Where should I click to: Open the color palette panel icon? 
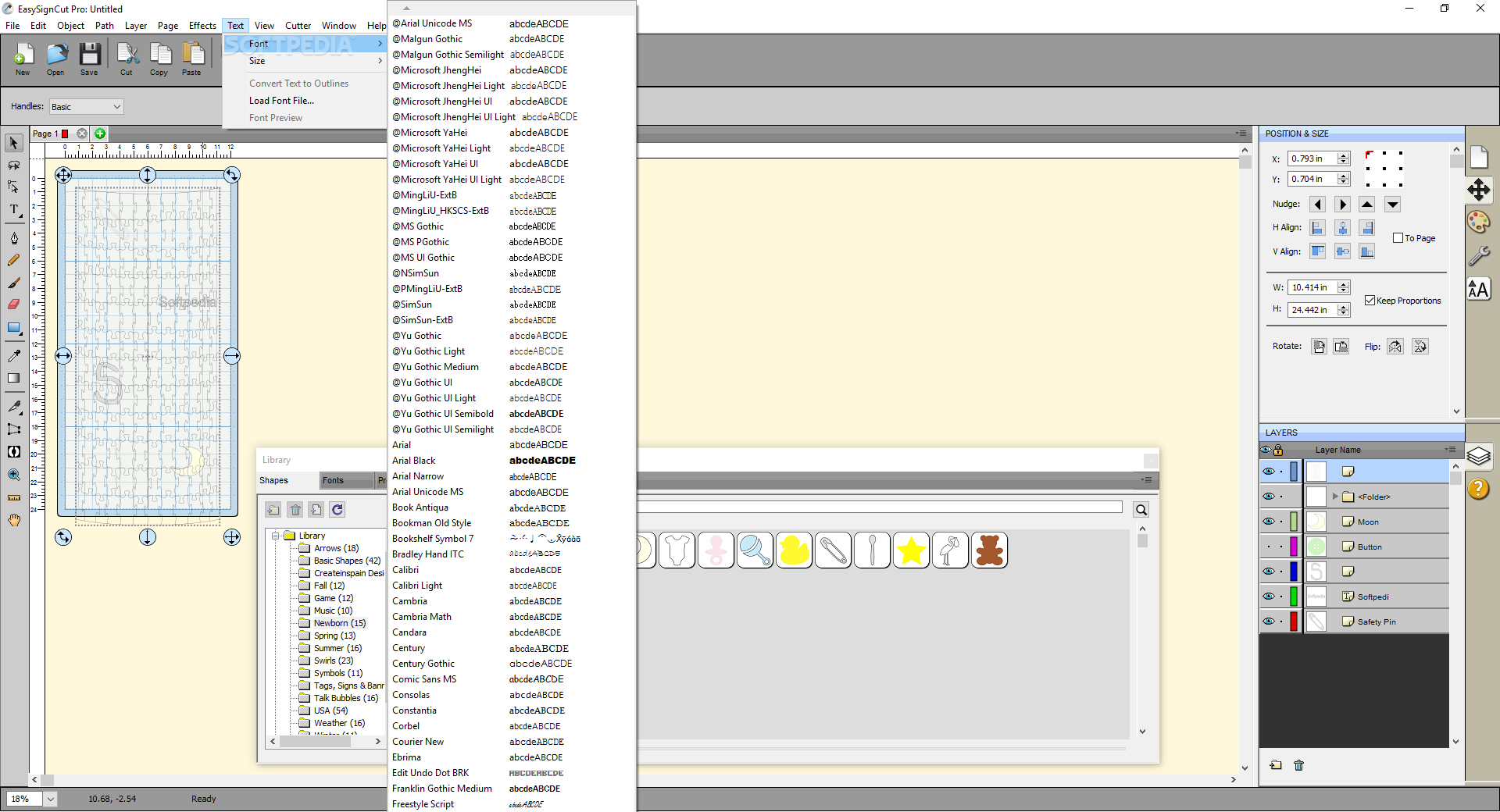(x=1478, y=223)
